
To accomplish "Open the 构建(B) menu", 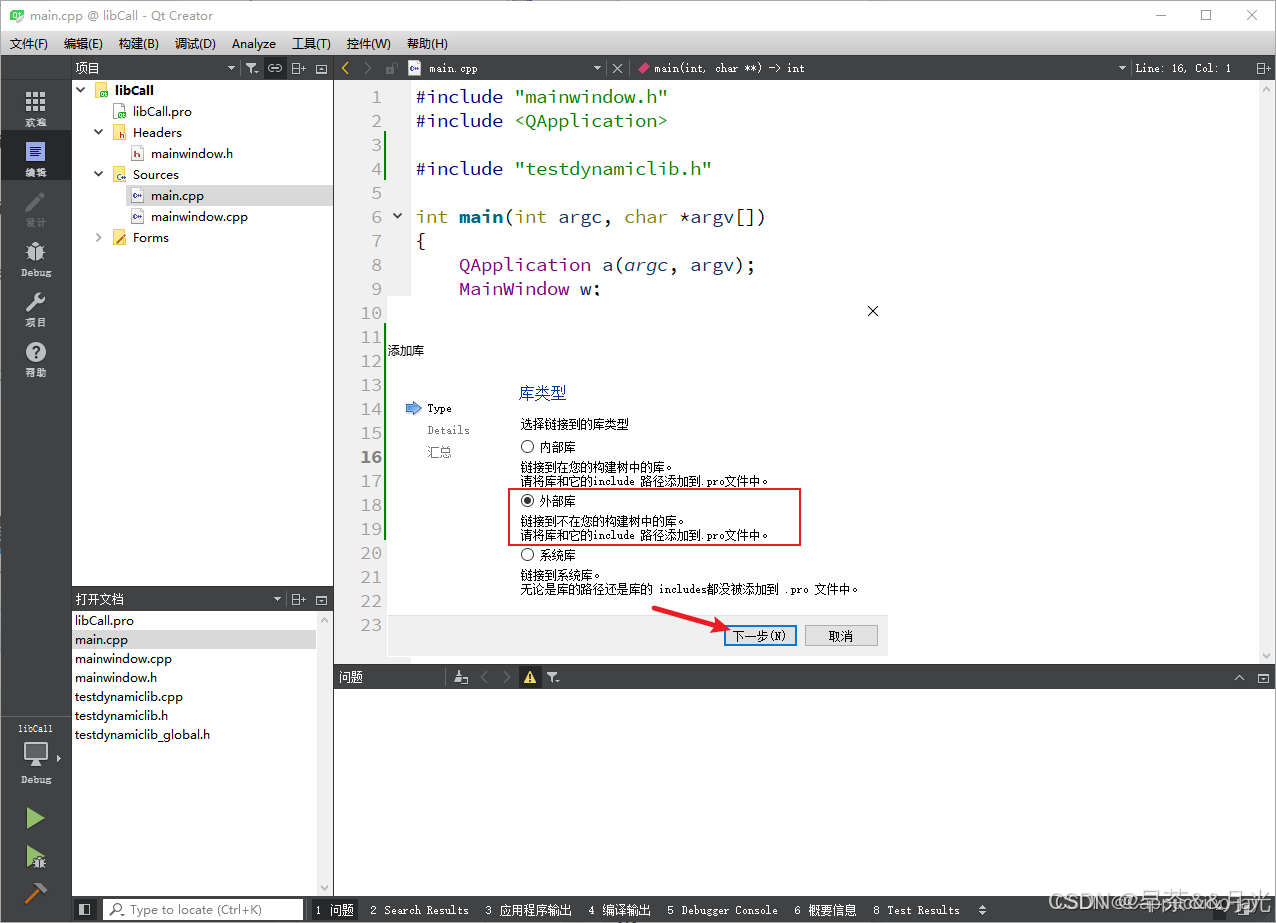I will point(138,43).
